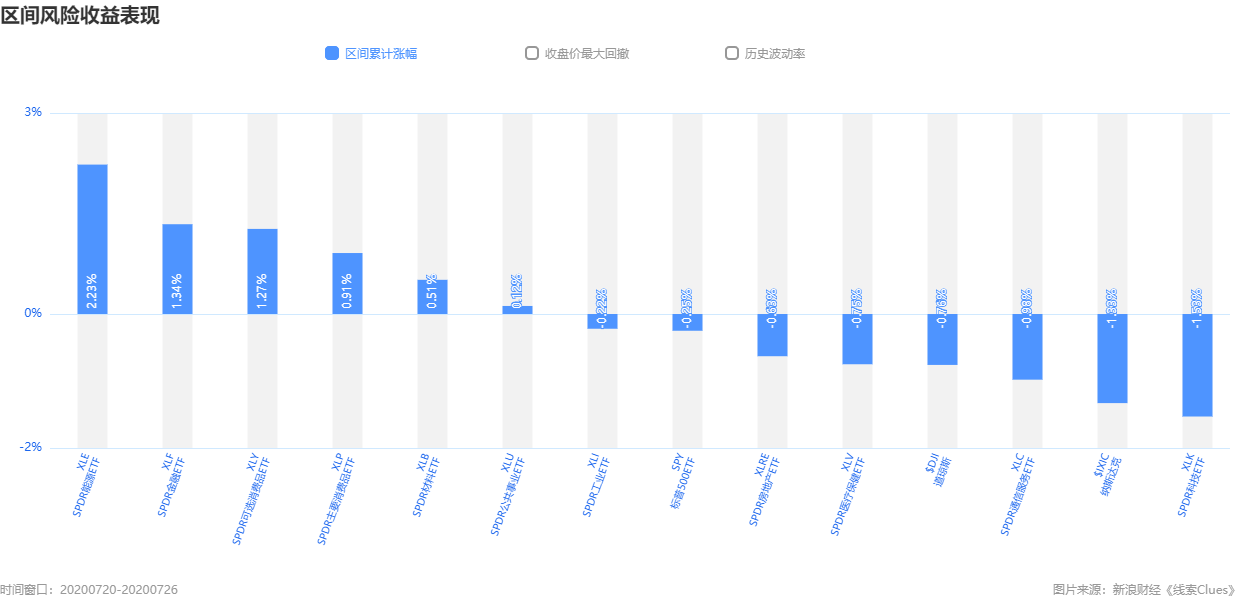This screenshot has width=1240, height=600.
Task: Click the $IXIC 纳斯达克 negative bar
Action: [x=1112, y=358]
